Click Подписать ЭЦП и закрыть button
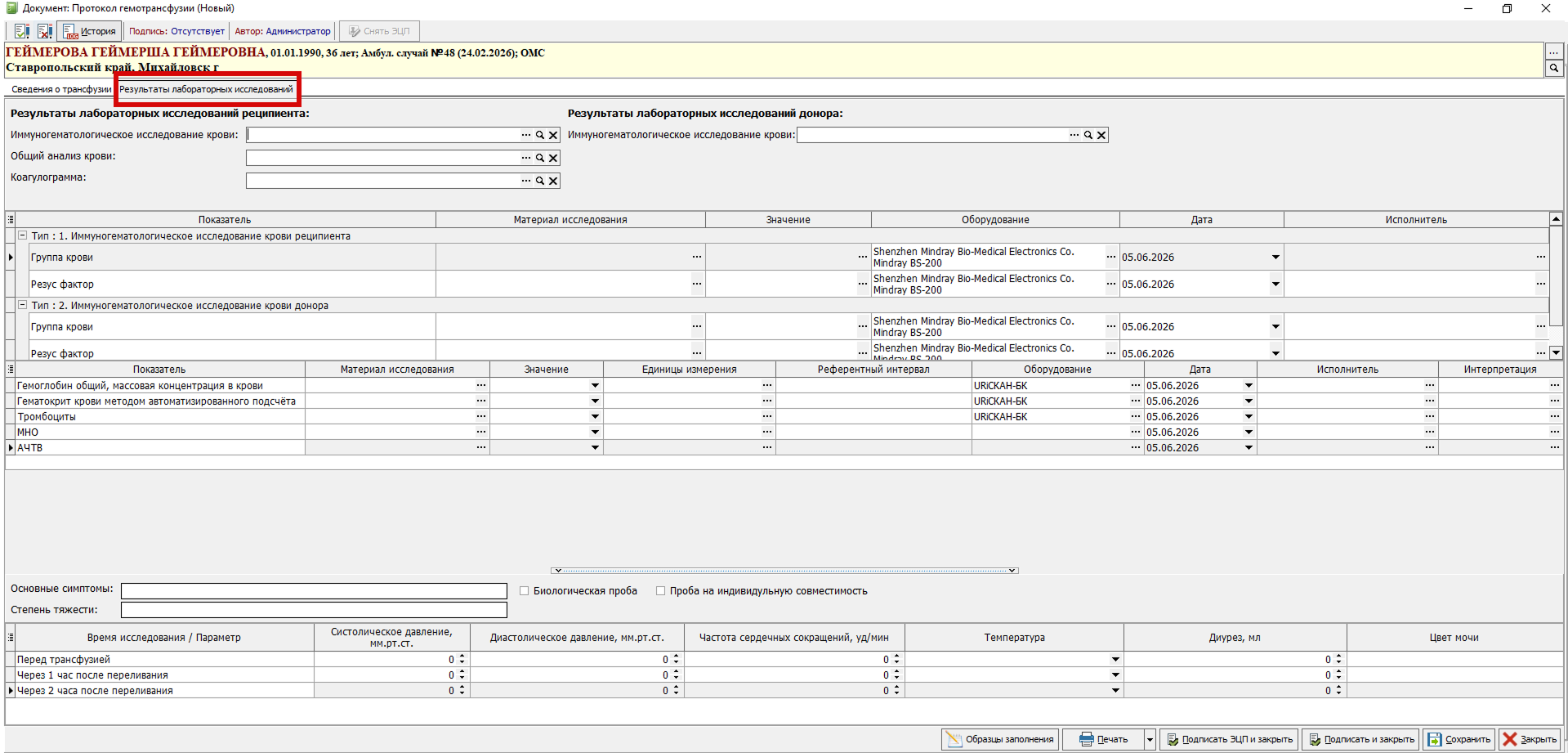 point(1229,739)
